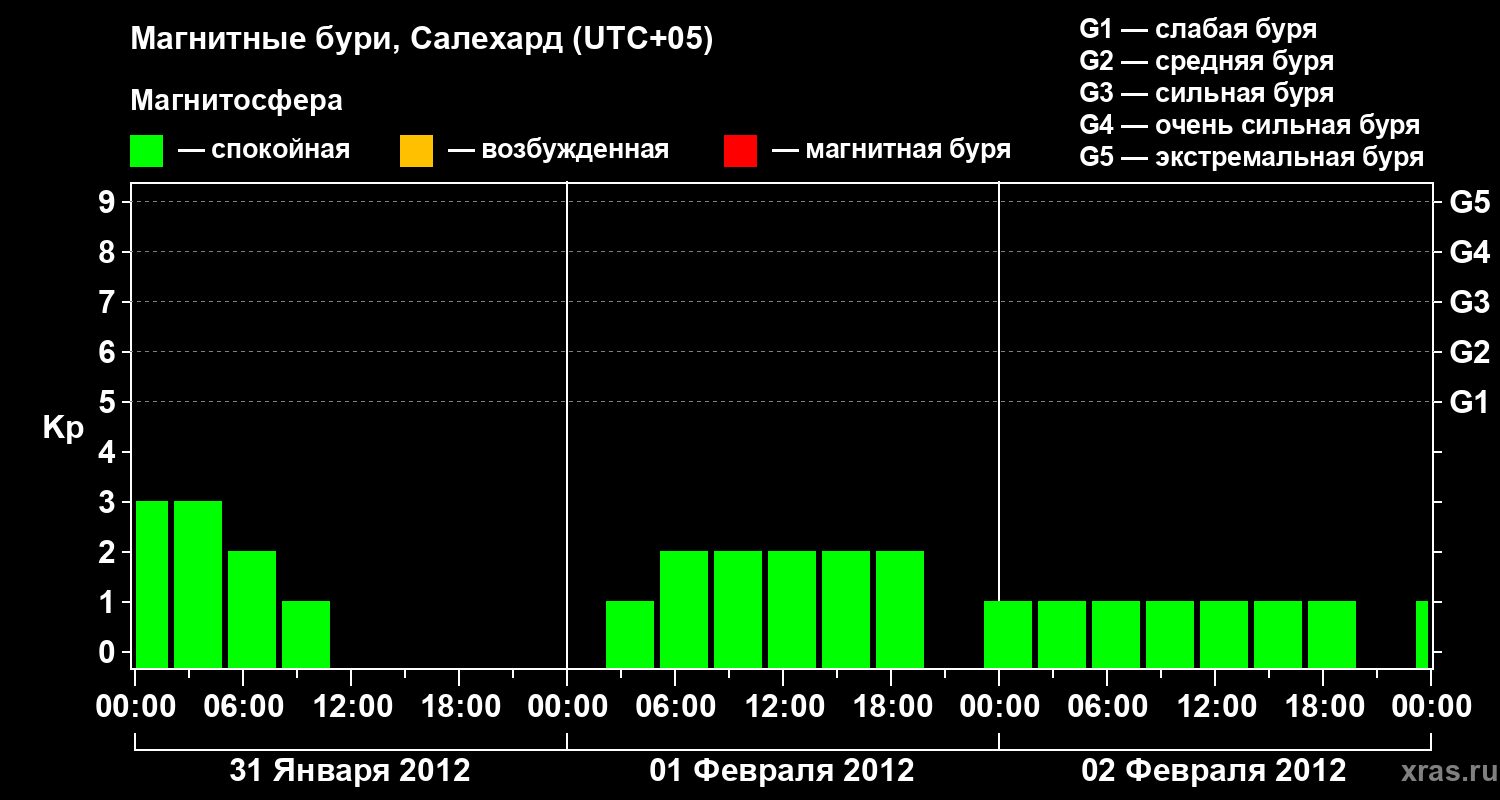Click the '31 Января 2012' date label
1500x800 pixels.
coord(350,771)
